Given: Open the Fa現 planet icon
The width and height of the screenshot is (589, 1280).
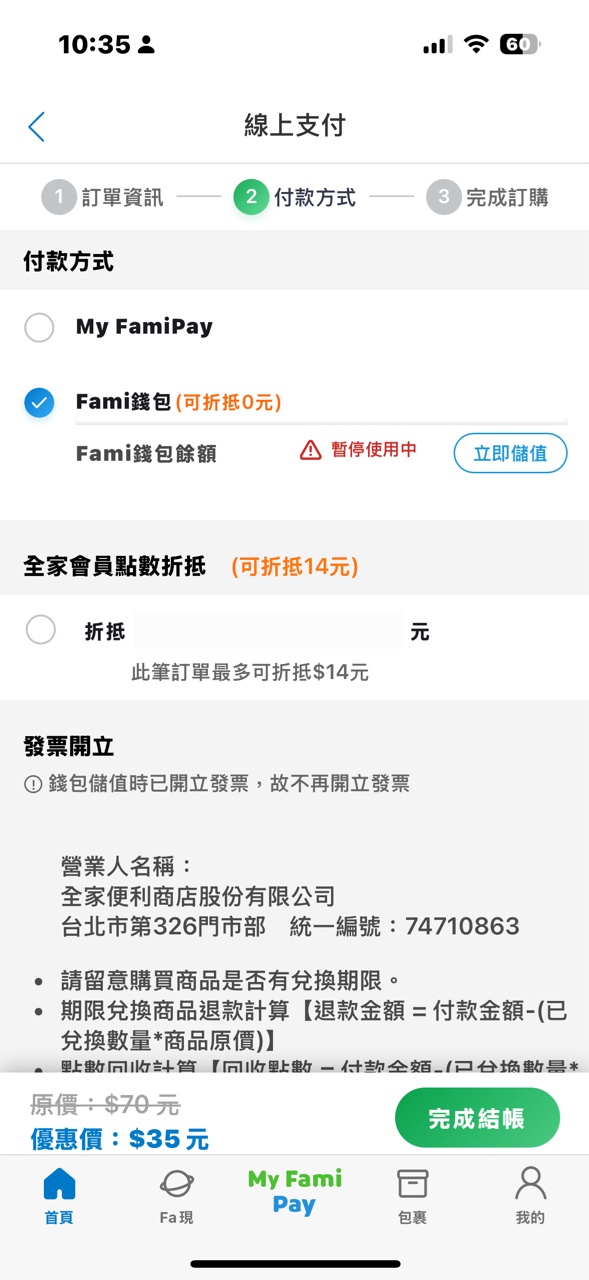Looking at the screenshot, I should (177, 1184).
